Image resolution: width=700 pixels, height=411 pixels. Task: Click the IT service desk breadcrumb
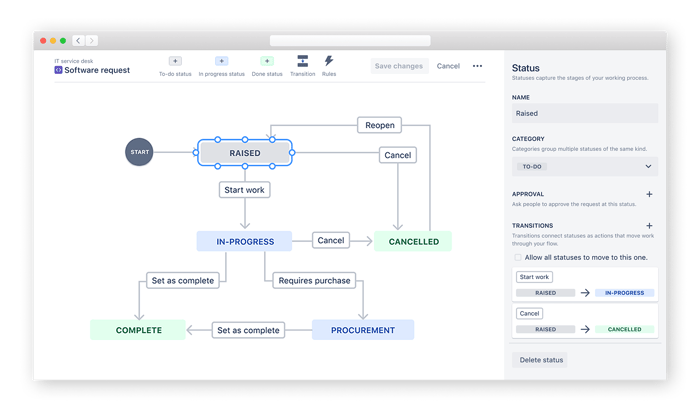tap(74, 61)
